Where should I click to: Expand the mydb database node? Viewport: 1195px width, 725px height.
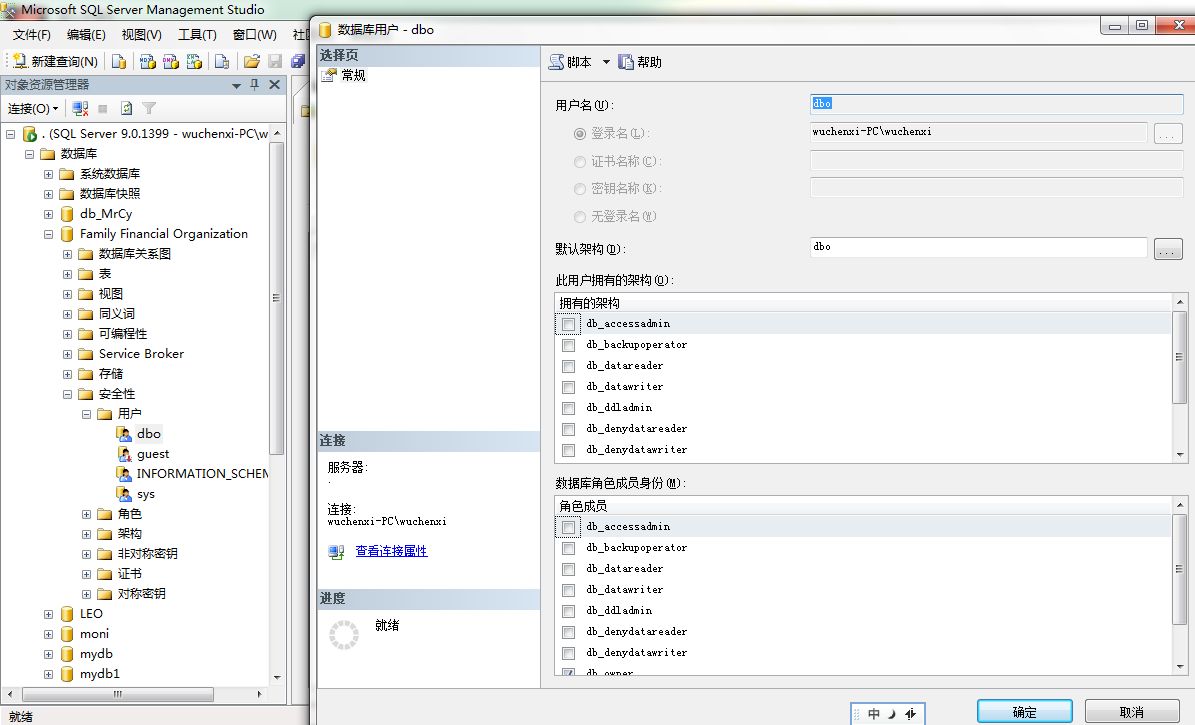[48, 654]
